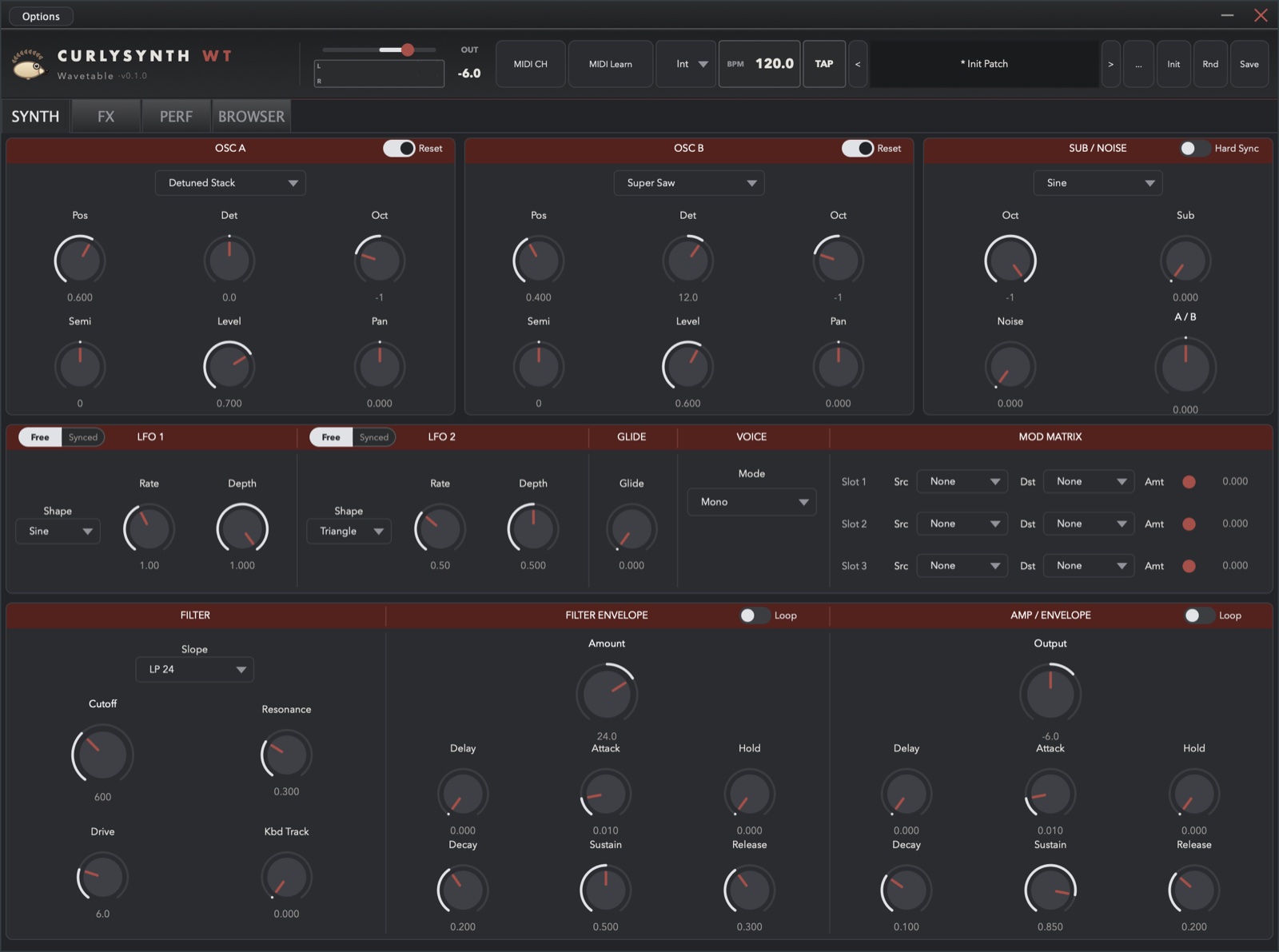1279x952 pixels.
Task: Open the Options menu
Action: pos(41,16)
